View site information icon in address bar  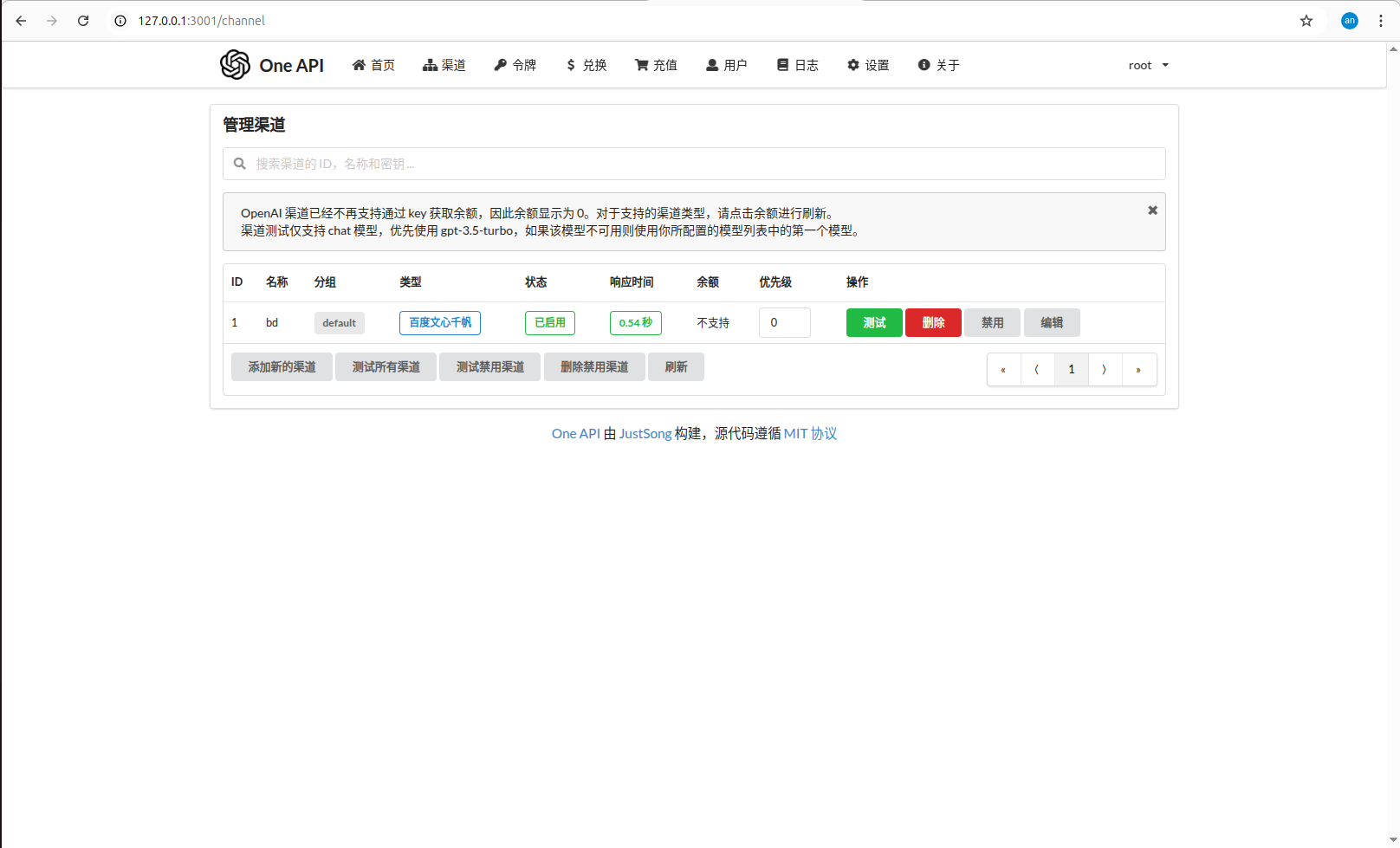tap(120, 21)
